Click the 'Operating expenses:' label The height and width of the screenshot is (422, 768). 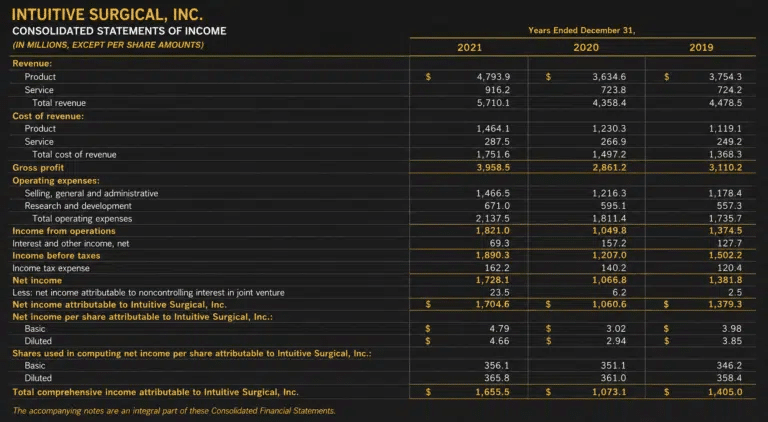pos(56,181)
